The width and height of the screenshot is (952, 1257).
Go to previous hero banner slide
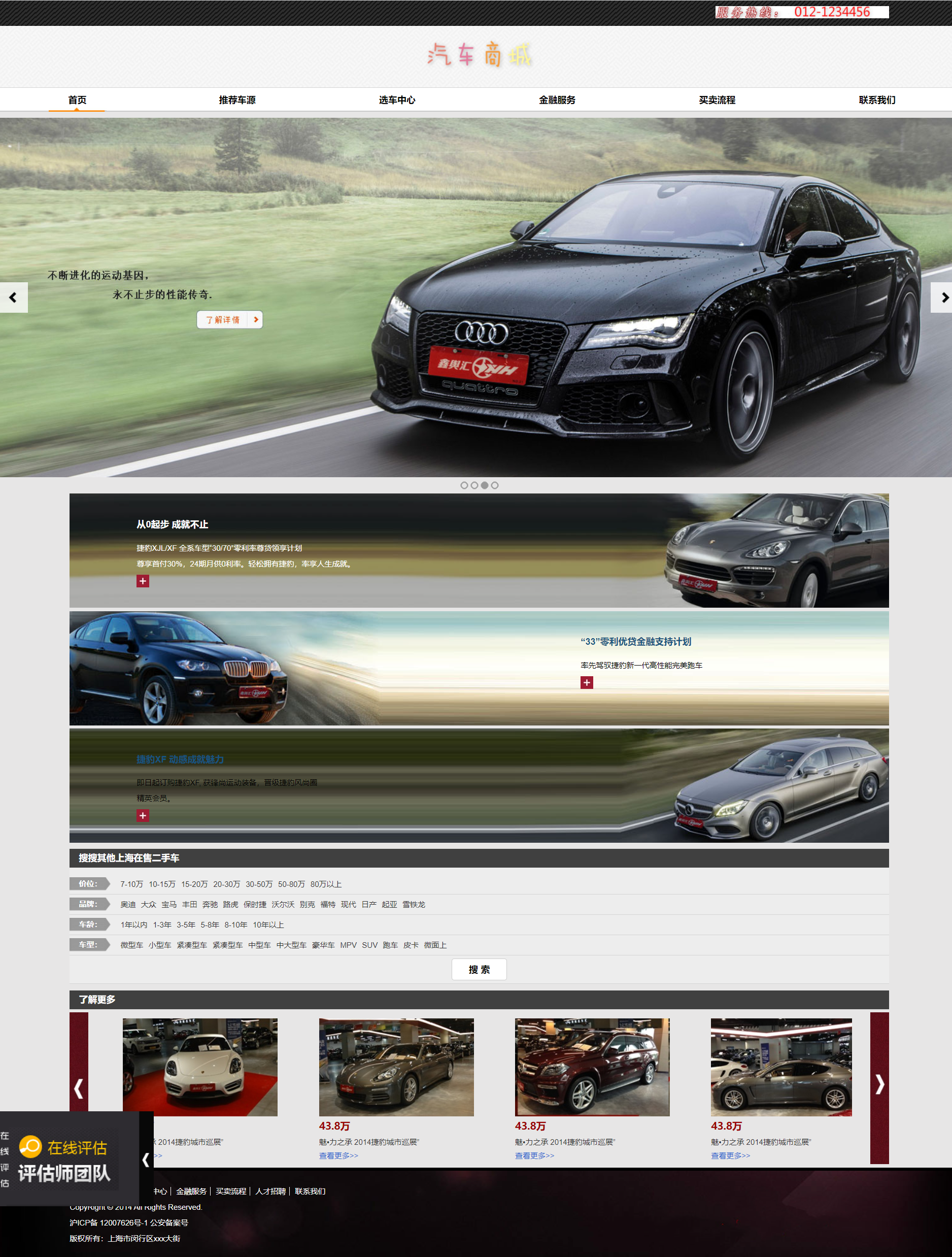(x=14, y=297)
